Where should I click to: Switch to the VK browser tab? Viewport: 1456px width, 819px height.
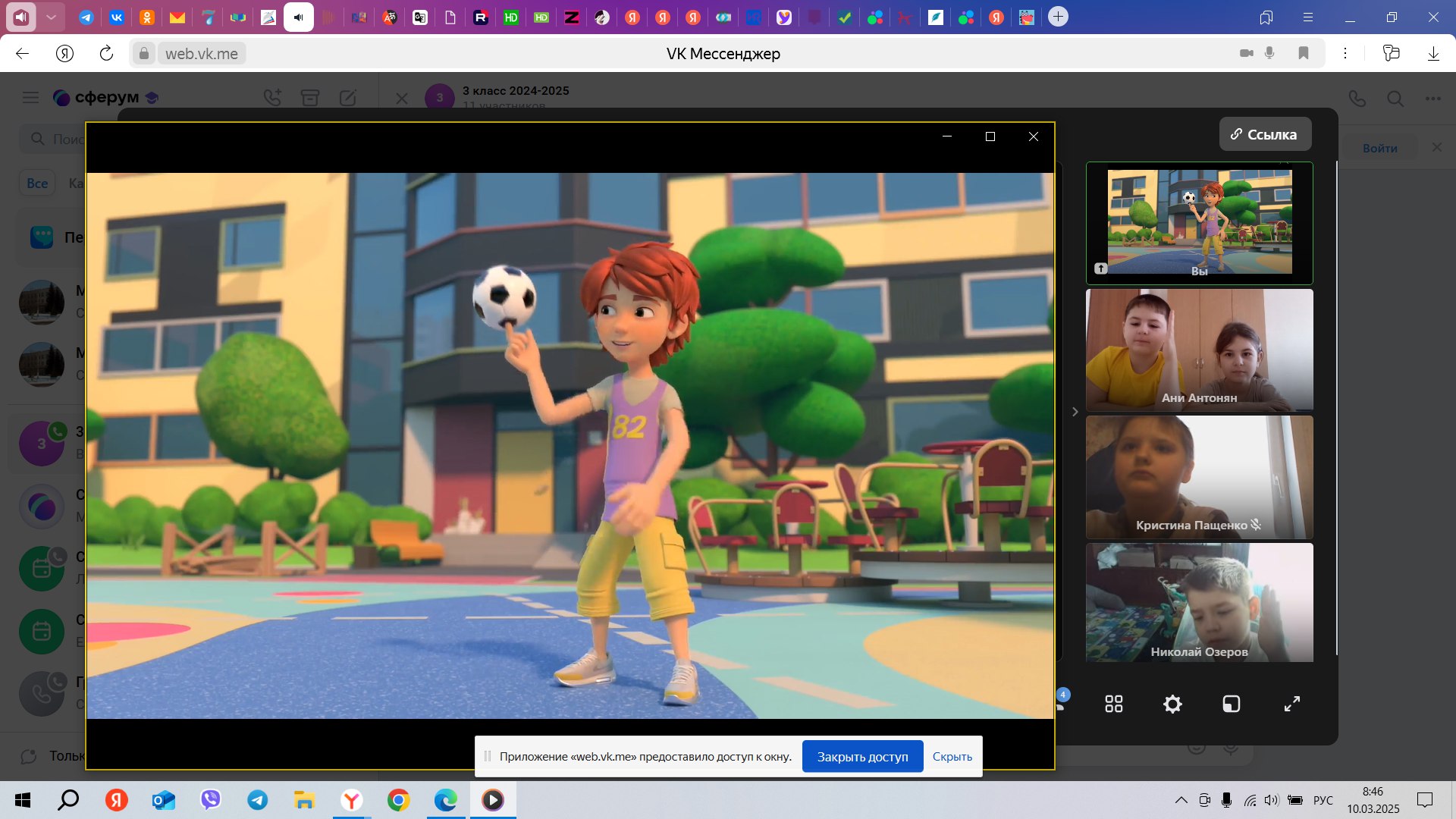click(117, 17)
